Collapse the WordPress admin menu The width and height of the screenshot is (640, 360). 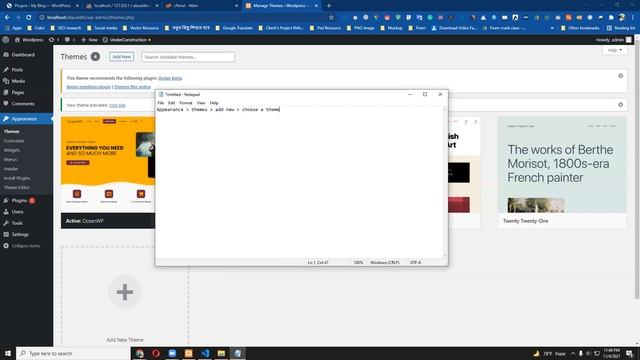pos(26,246)
